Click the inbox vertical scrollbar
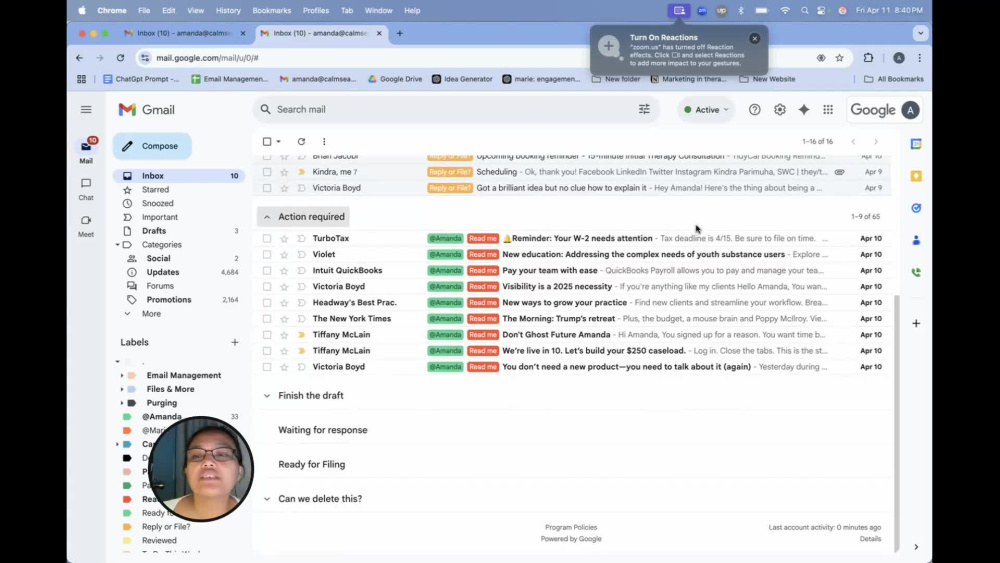This screenshot has height=563, width=1000. click(896, 421)
